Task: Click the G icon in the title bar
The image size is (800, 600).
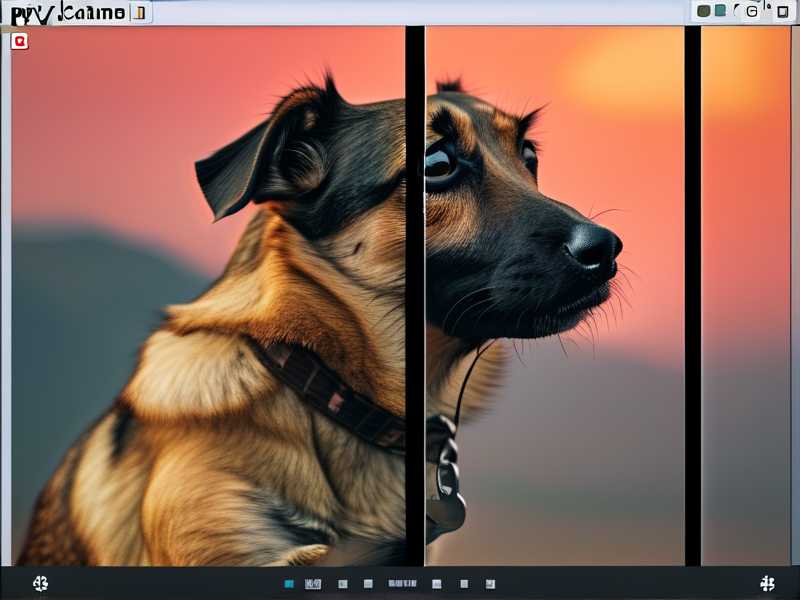Action: (752, 11)
